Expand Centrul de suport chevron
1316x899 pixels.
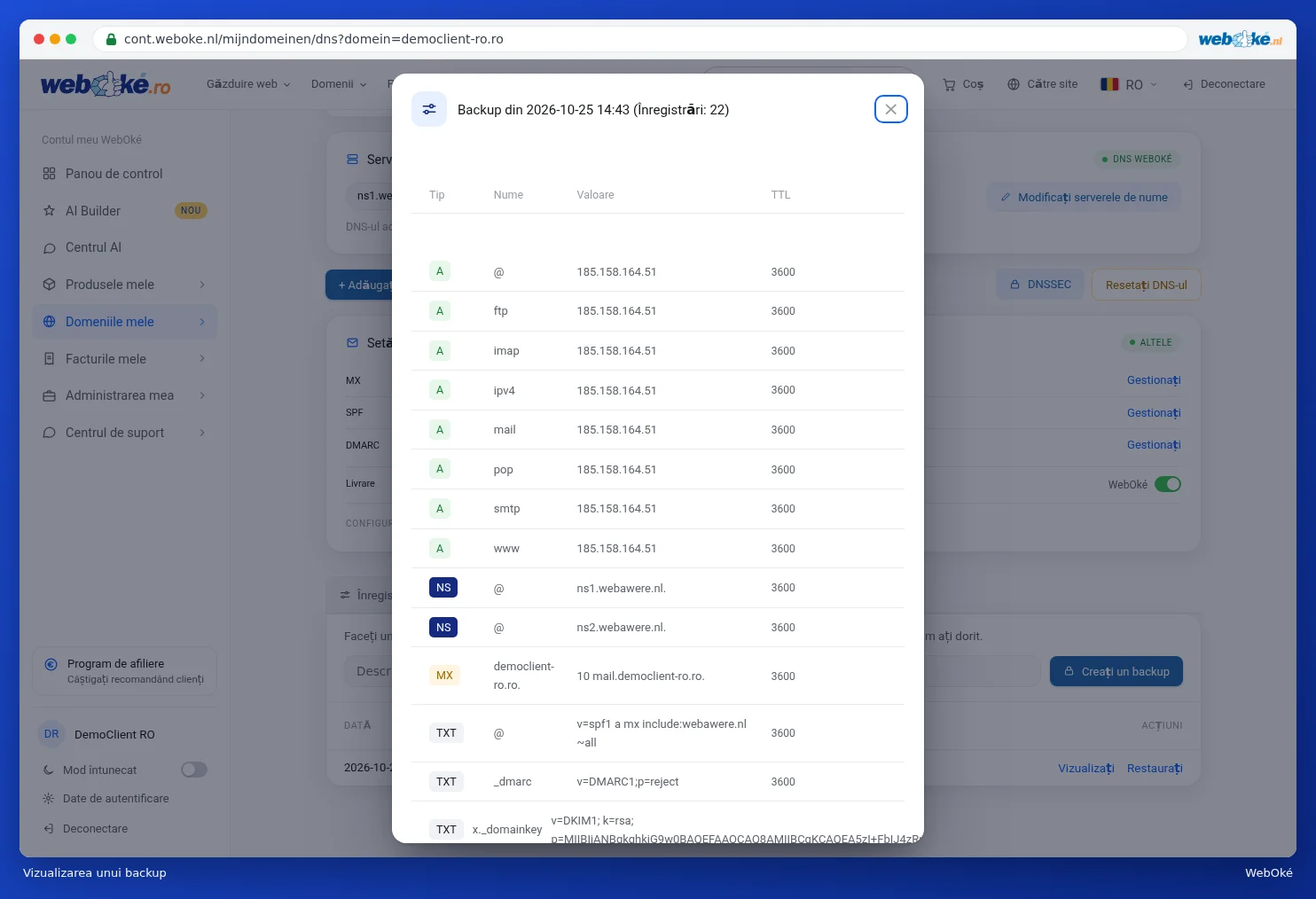[202, 433]
